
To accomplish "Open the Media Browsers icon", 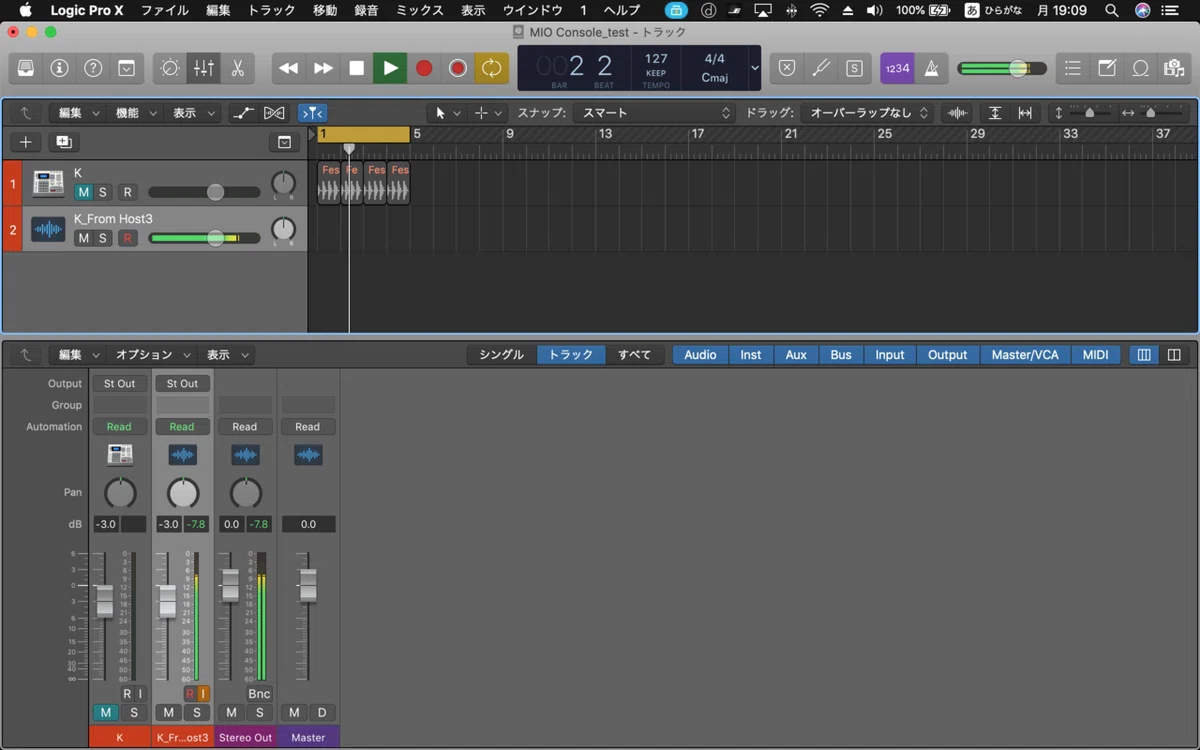I will (1174, 68).
